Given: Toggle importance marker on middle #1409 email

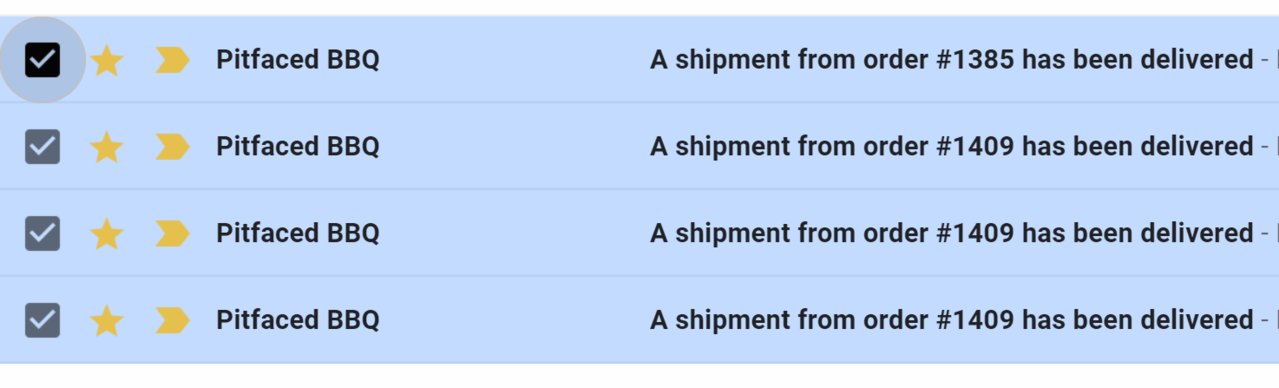Looking at the screenshot, I should click(172, 234).
